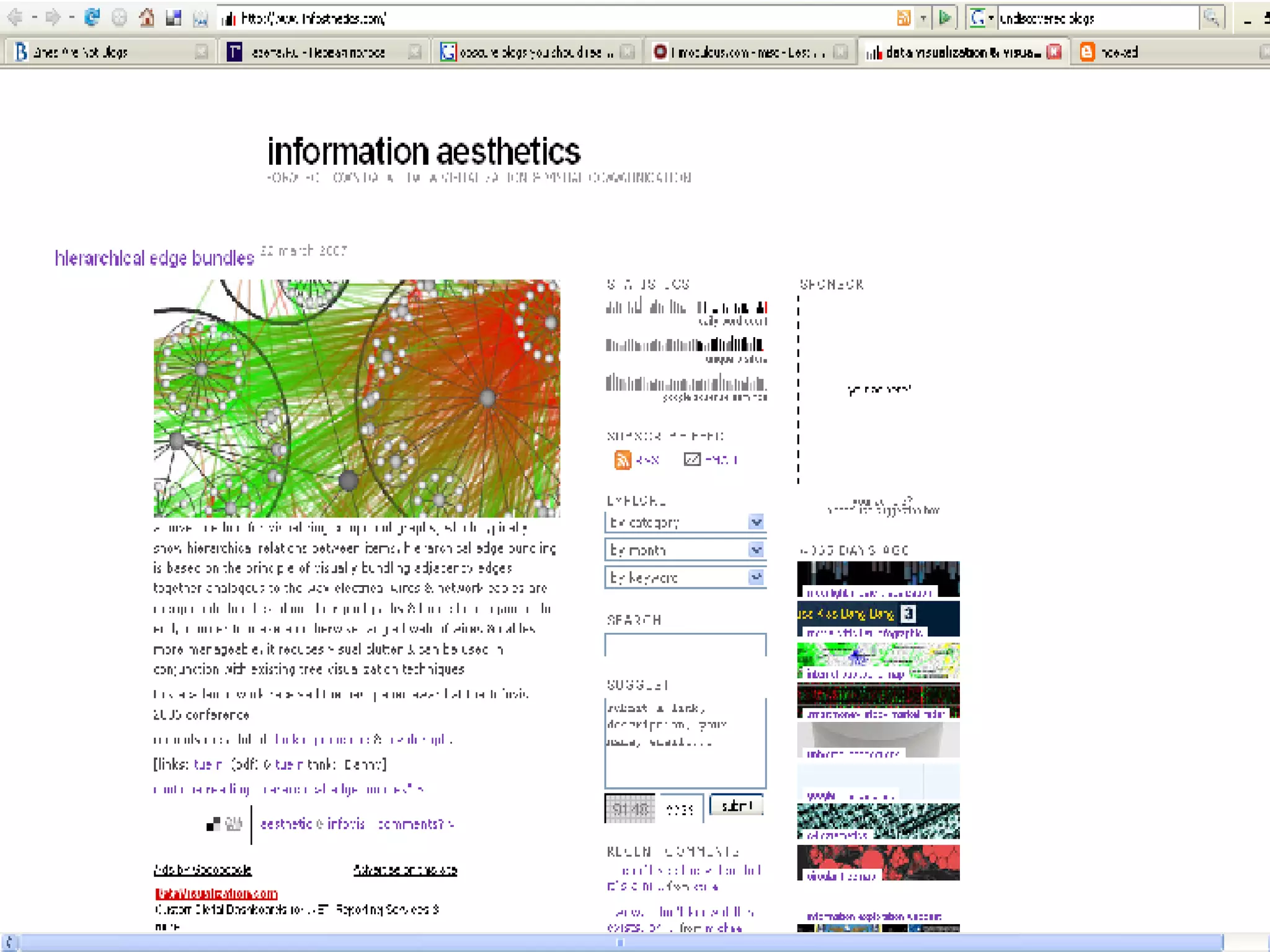Viewport: 1270px width, 952px height.
Task: Close the active data visualization tab
Action: [1054, 52]
